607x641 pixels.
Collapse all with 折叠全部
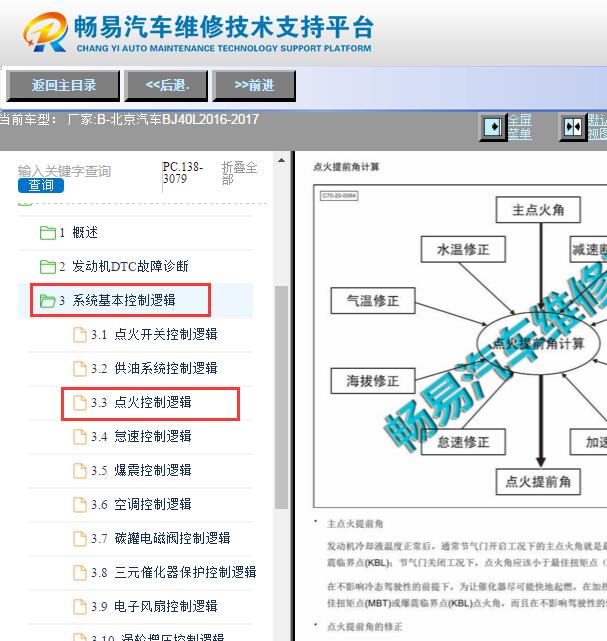click(x=239, y=173)
